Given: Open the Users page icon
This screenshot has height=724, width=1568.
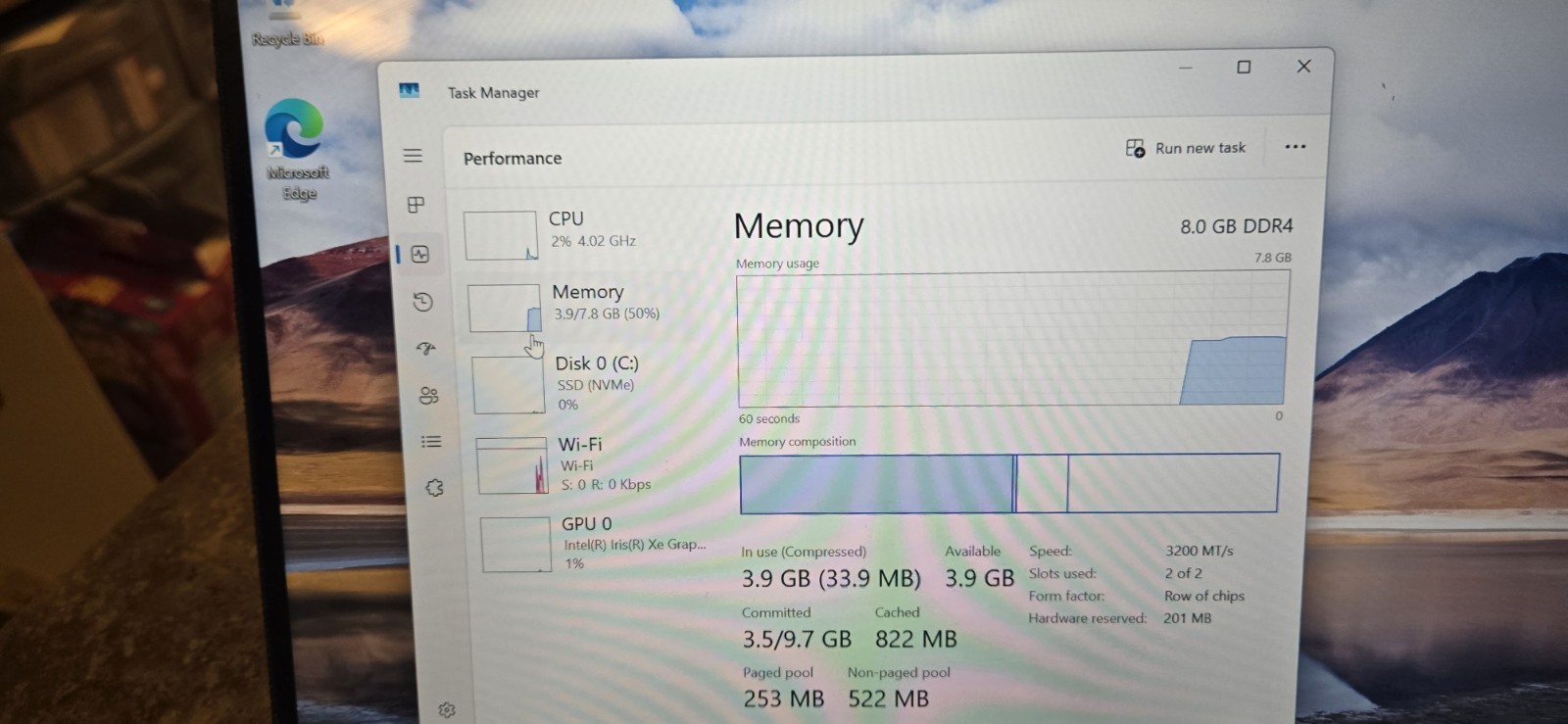Looking at the screenshot, I should (428, 396).
